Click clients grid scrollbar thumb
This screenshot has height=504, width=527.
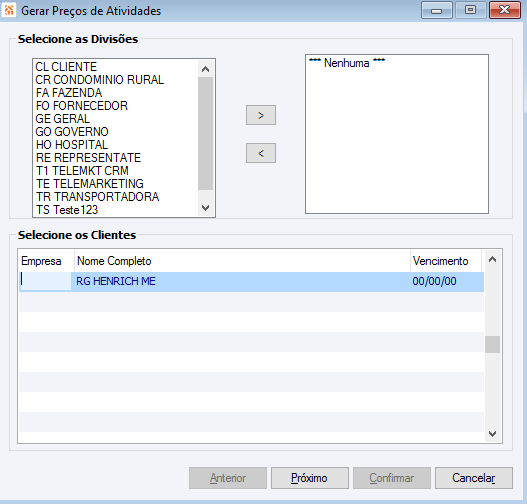[492, 345]
